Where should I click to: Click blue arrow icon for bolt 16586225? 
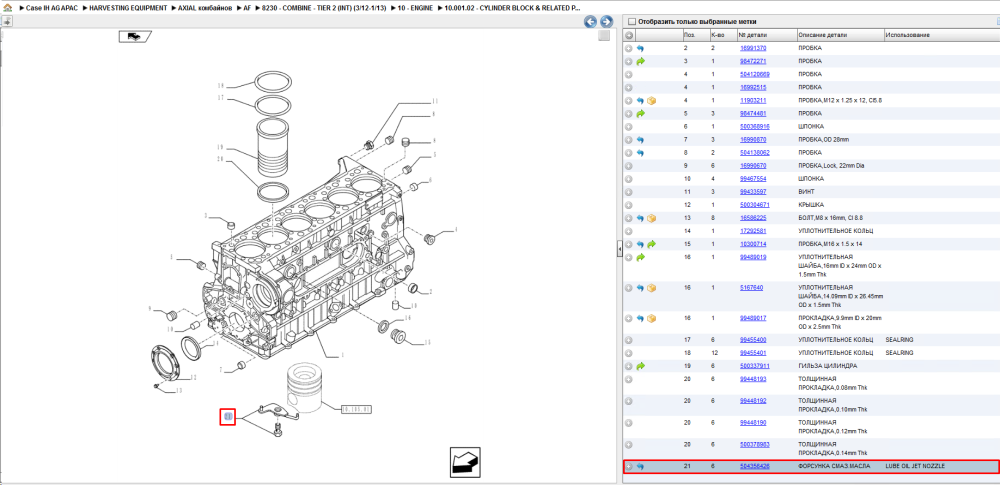[640, 218]
